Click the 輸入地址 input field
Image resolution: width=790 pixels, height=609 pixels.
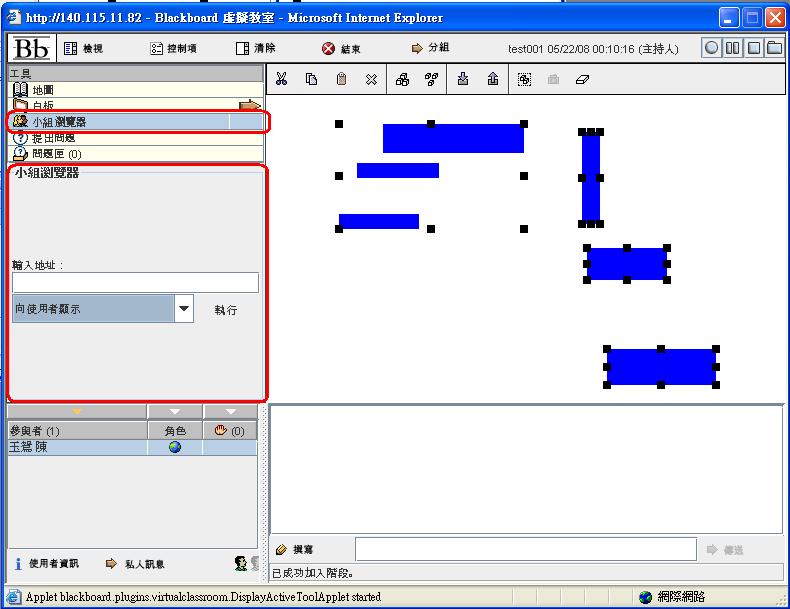[135, 283]
